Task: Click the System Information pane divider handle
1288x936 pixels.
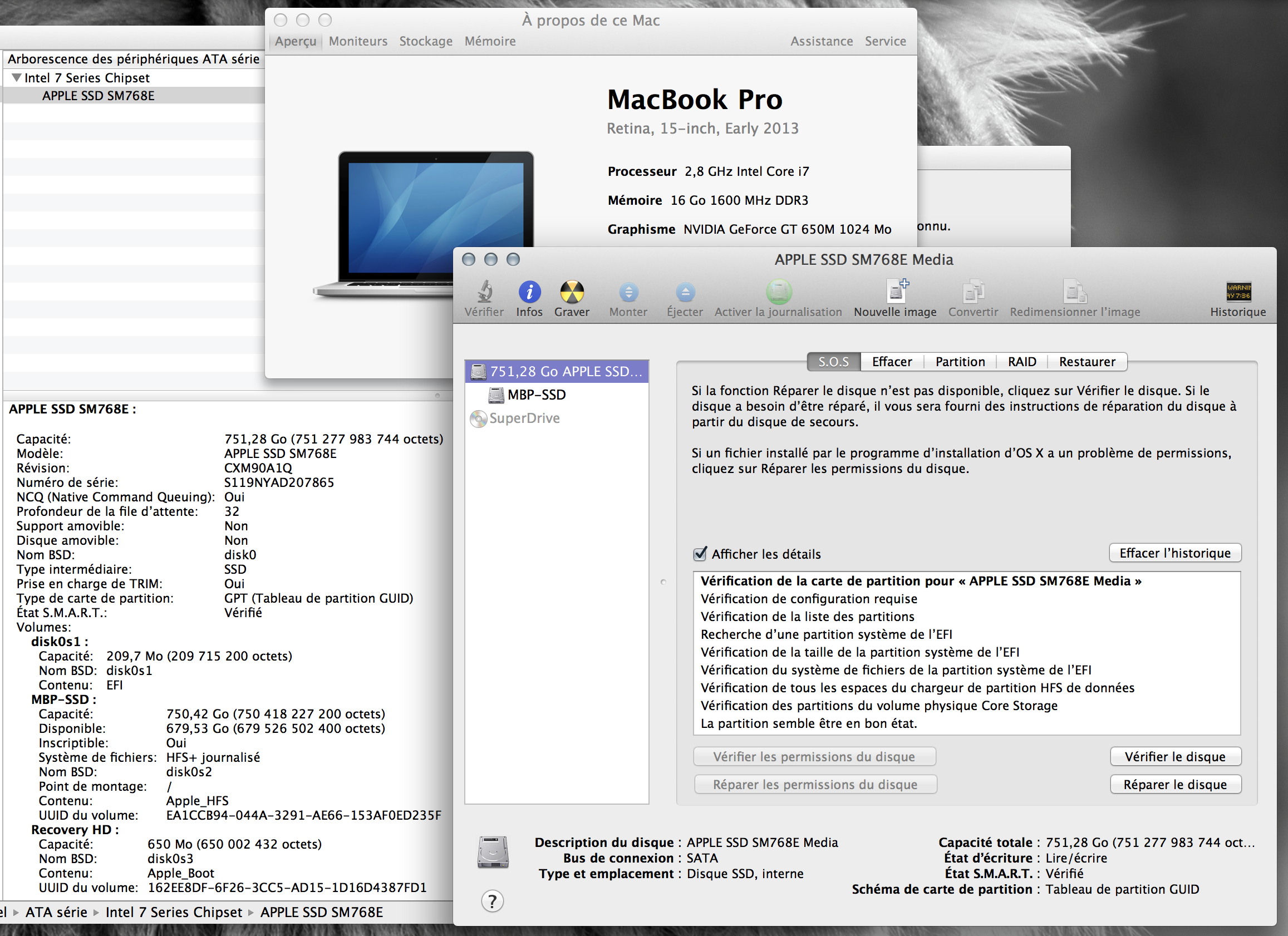Action: (437, 395)
